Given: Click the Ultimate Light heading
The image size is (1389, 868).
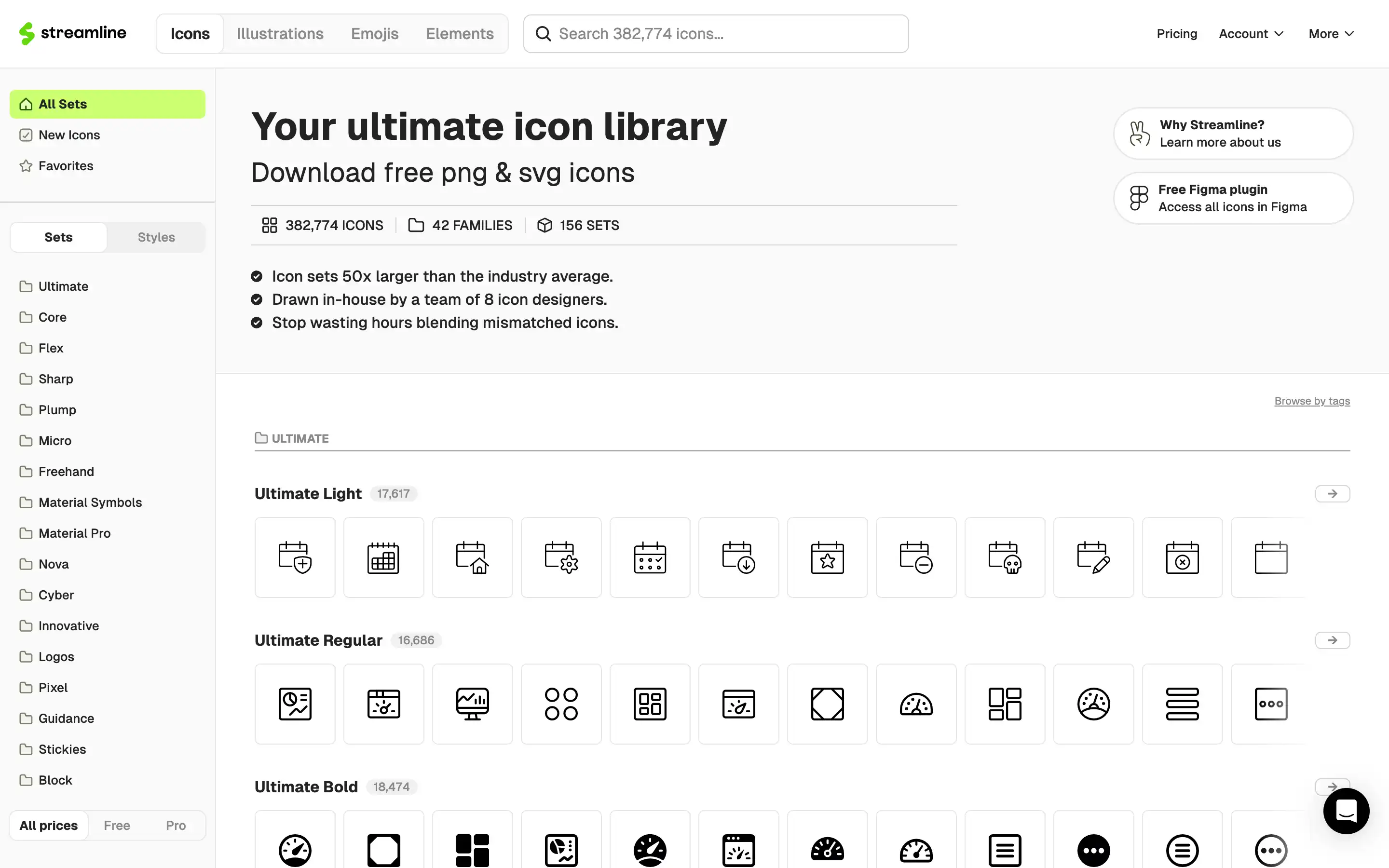Looking at the screenshot, I should [x=308, y=494].
